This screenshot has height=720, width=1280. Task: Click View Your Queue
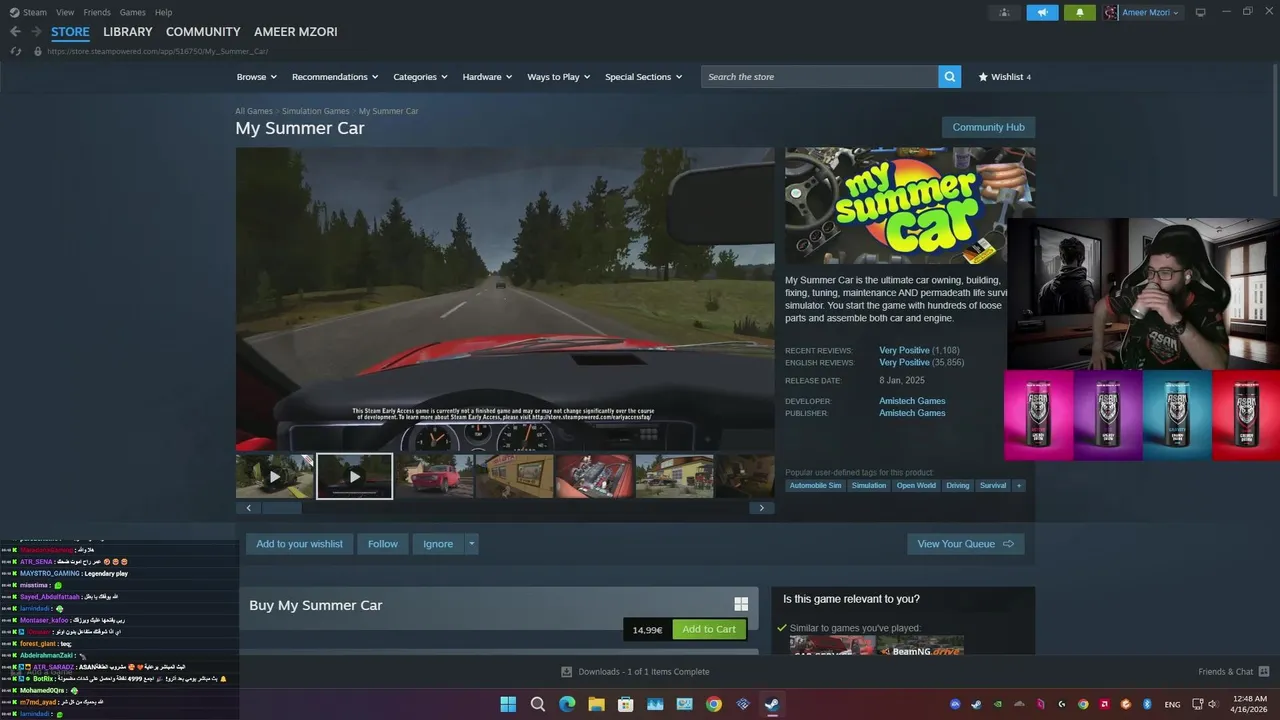tap(965, 544)
